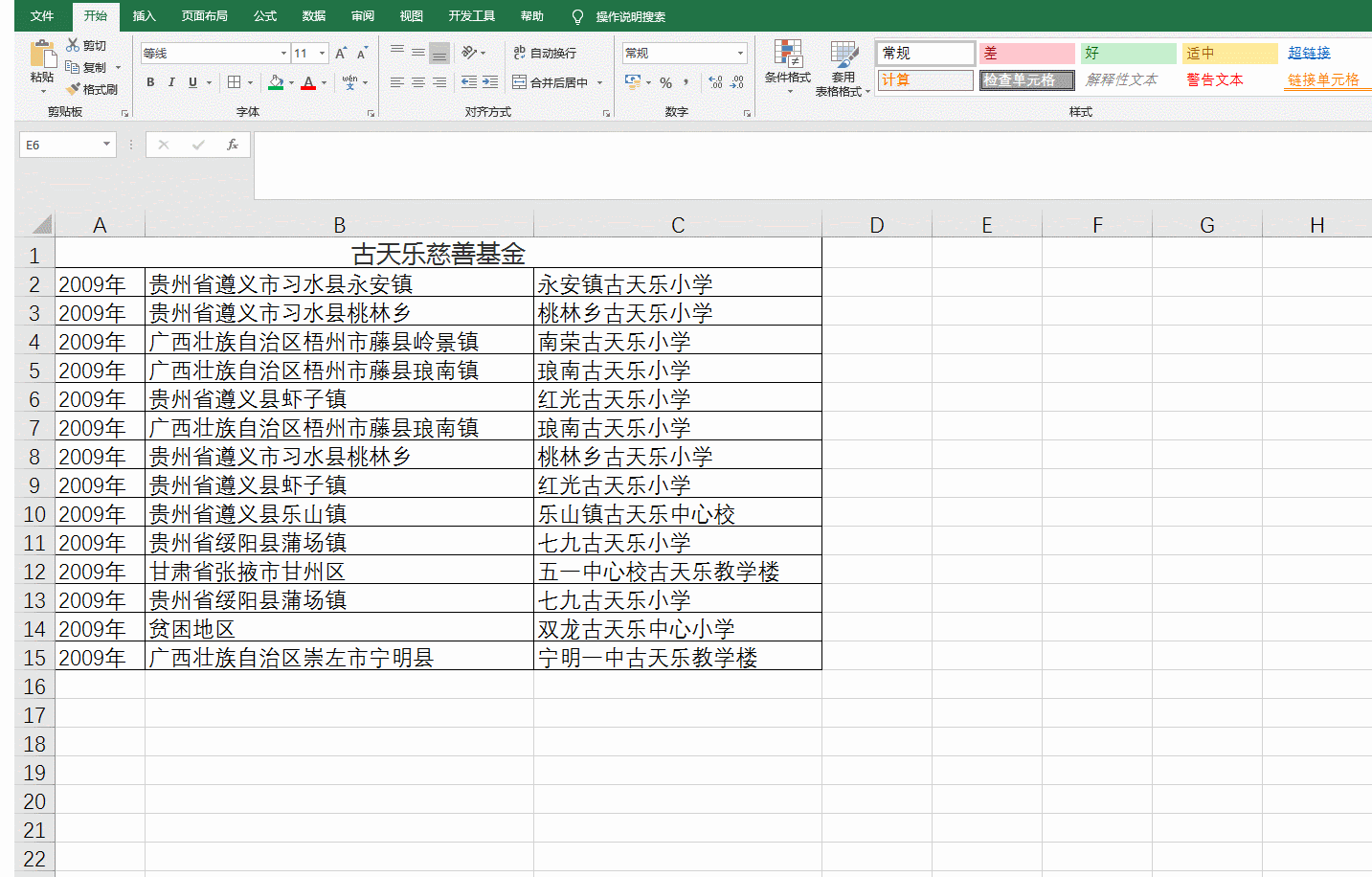Select the title cell 古天乐慈善基金
Image resolution: width=1372 pixels, height=877 pixels.
pos(439,254)
